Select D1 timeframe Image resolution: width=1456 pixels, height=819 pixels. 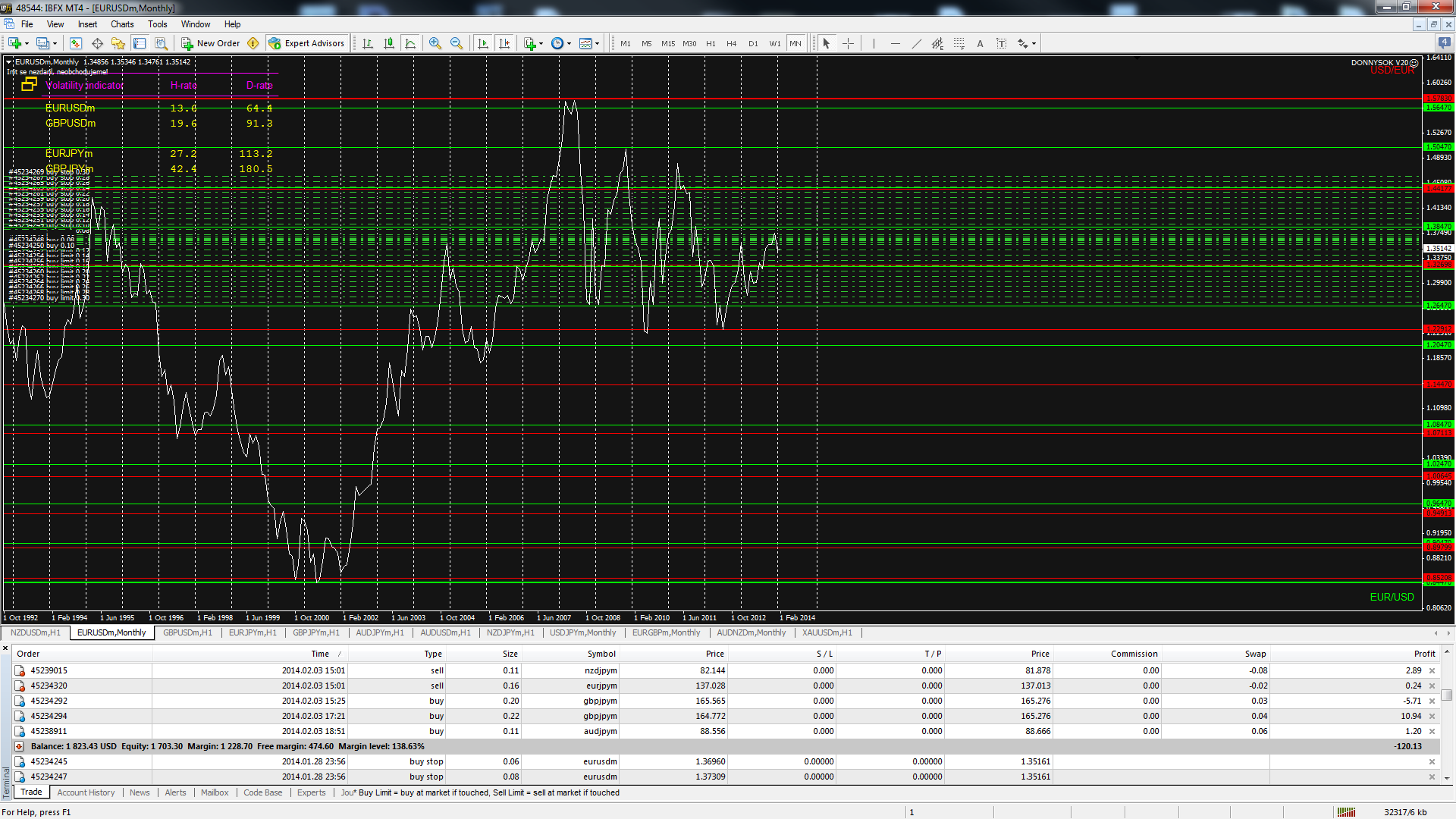(753, 43)
